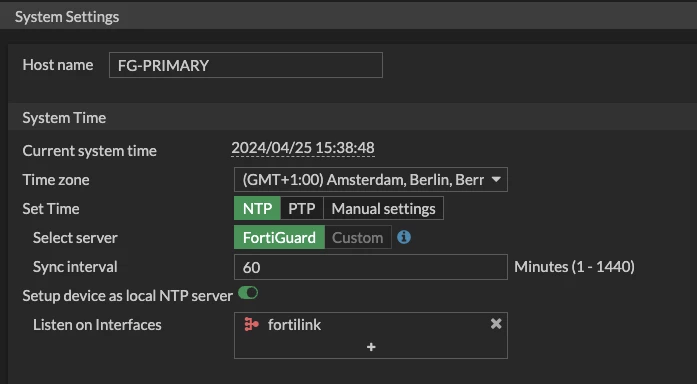Click the Select server label
The width and height of the screenshot is (697, 384).
coord(75,238)
